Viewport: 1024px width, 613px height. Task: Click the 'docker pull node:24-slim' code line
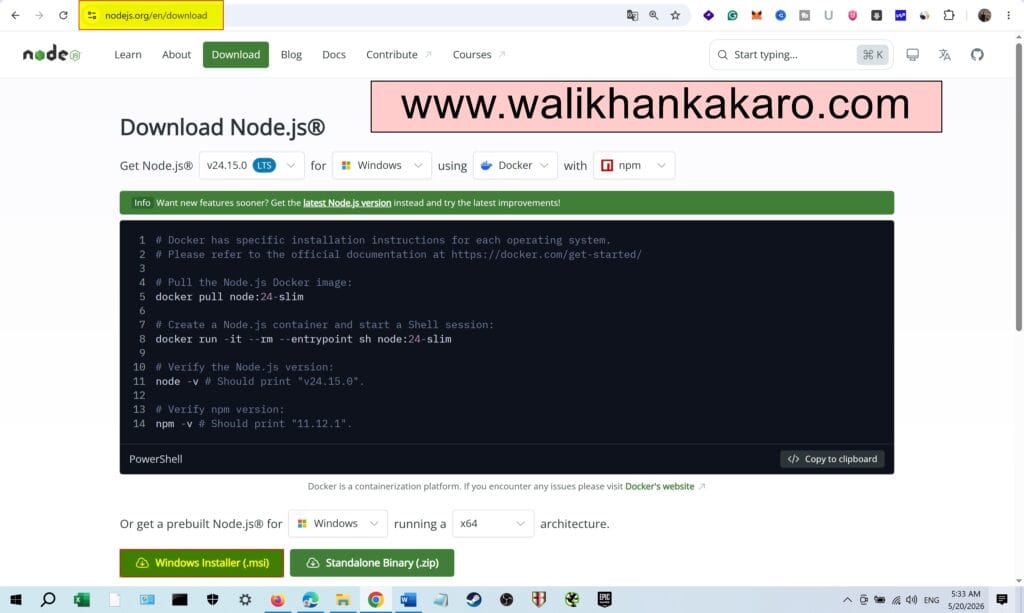(x=229, y=297)
